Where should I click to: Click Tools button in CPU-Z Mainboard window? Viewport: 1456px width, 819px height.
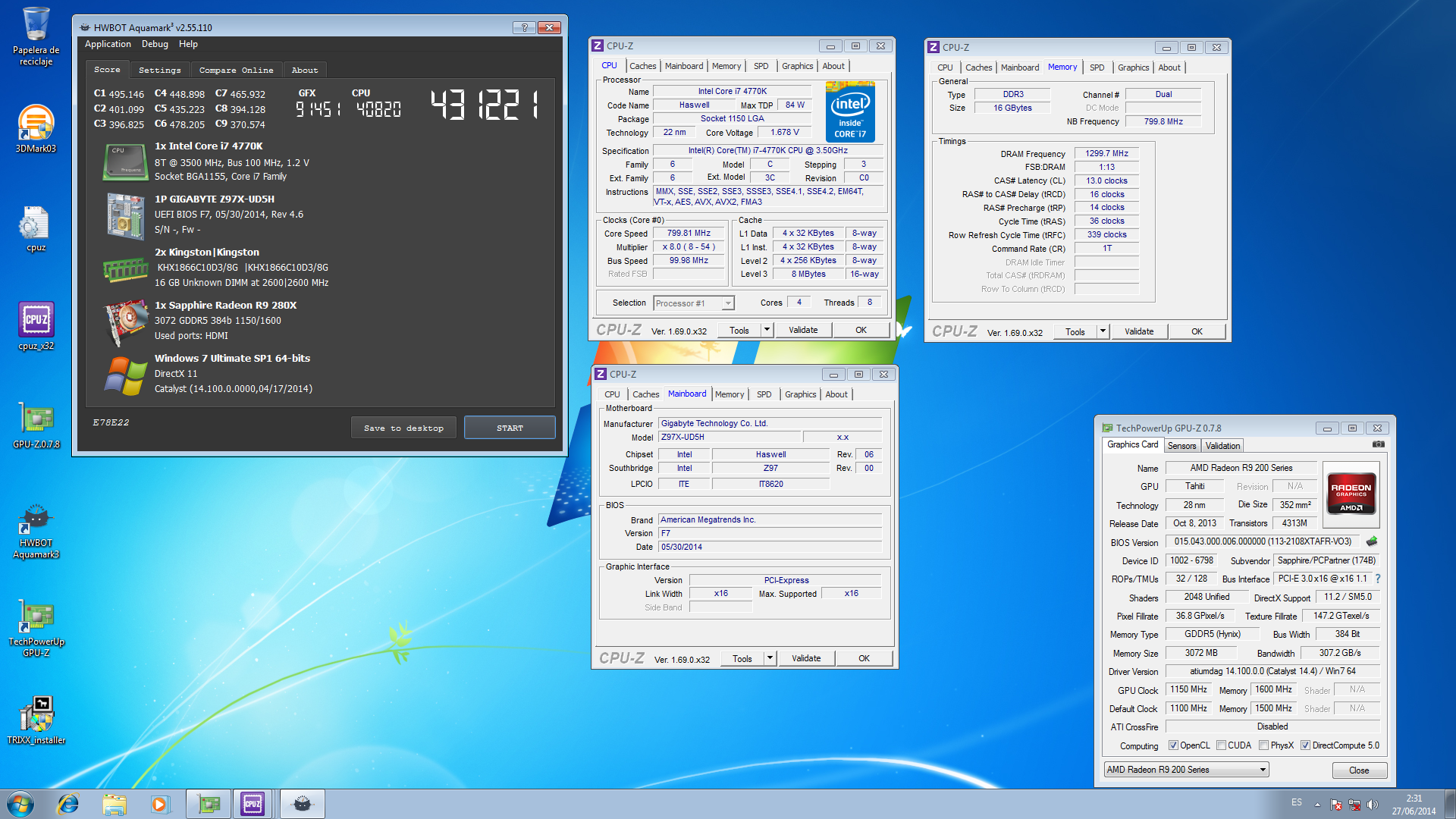coord(742,658)
